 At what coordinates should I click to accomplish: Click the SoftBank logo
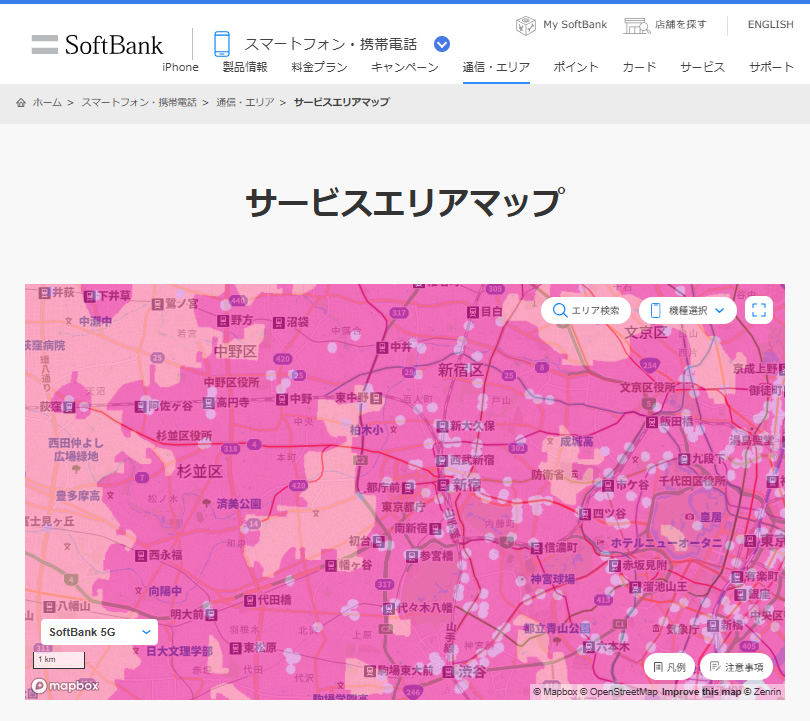97,44
